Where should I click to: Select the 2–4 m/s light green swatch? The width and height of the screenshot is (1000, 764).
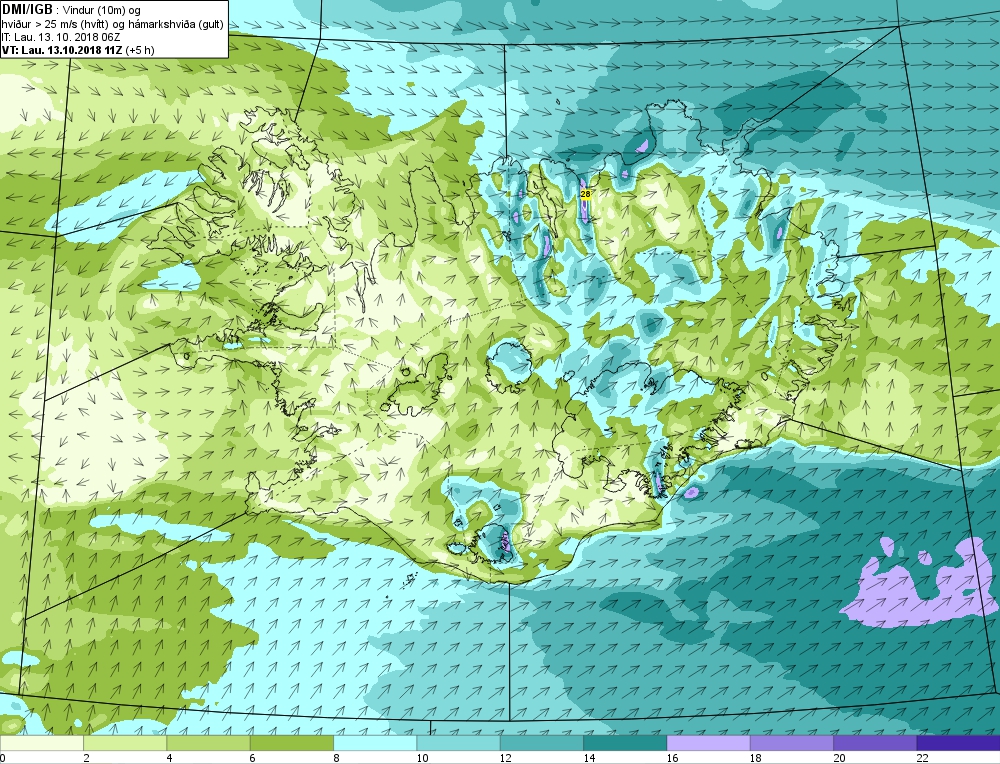click(x=125, y=743)
